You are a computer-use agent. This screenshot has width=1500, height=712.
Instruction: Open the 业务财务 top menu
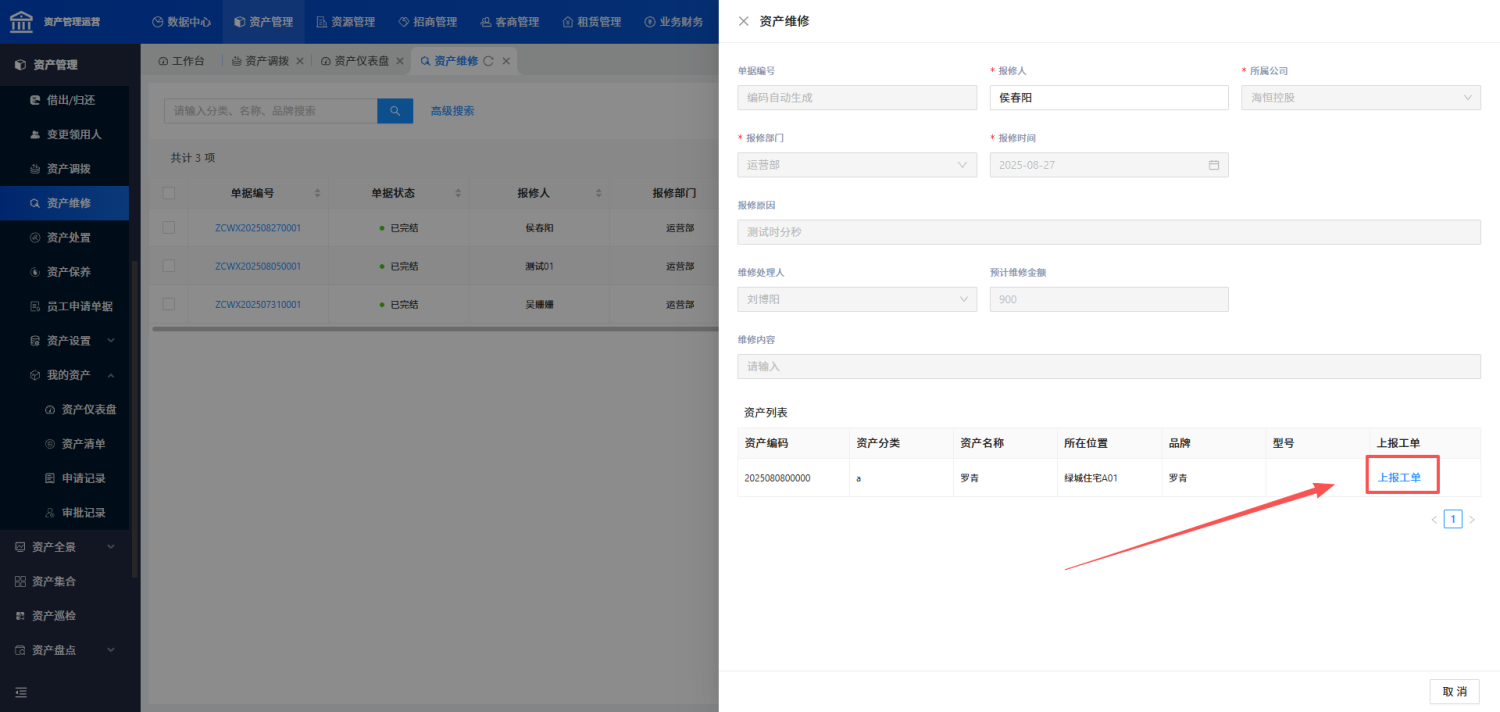[673, 22]
